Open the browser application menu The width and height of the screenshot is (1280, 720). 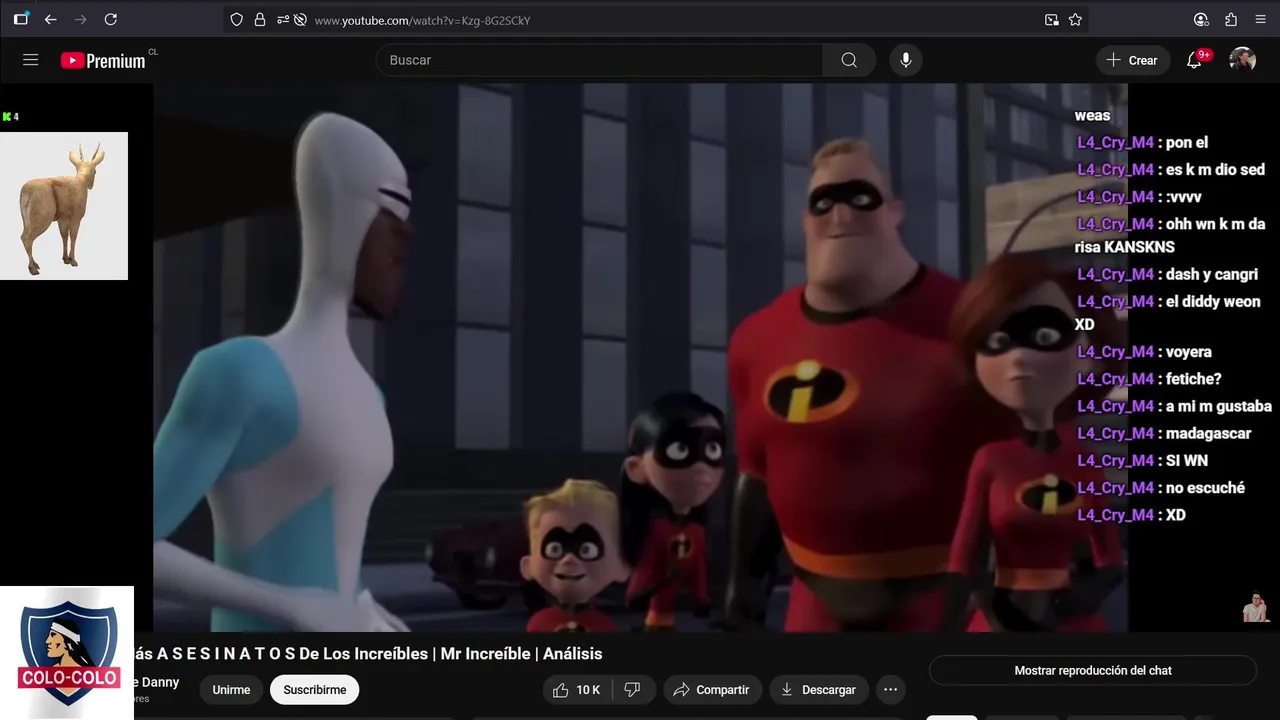[x=1260, y=19]
